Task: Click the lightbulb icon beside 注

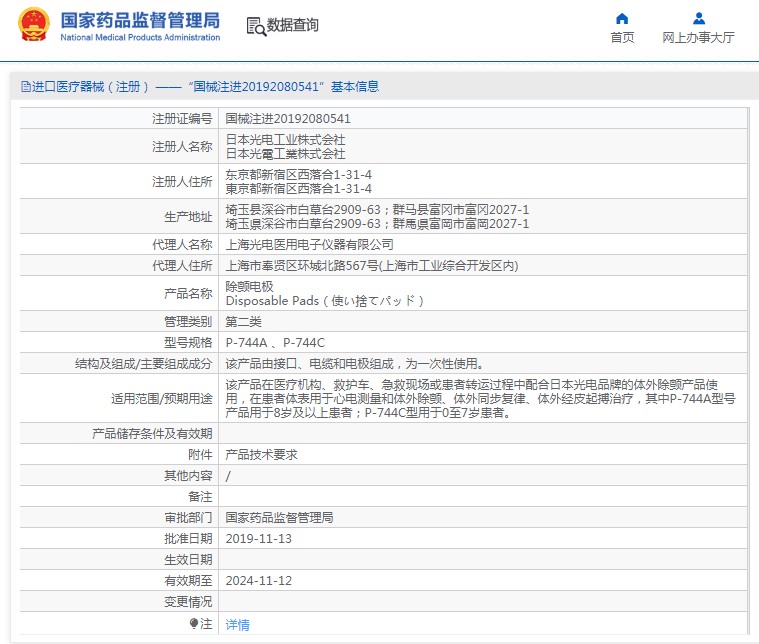Action: [194, 623]
